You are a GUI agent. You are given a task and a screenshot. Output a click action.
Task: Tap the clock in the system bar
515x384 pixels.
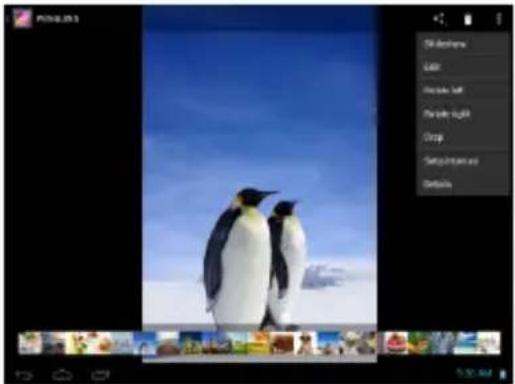coord(475,373)
